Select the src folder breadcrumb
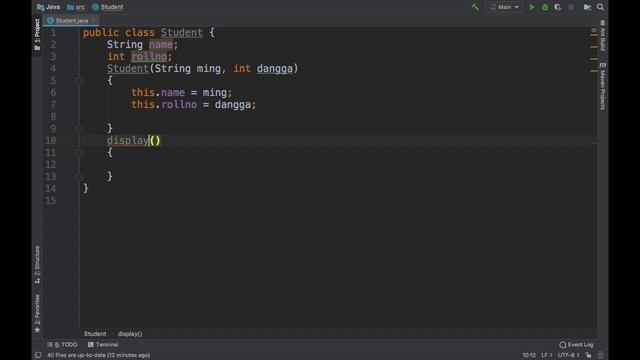 76,7
